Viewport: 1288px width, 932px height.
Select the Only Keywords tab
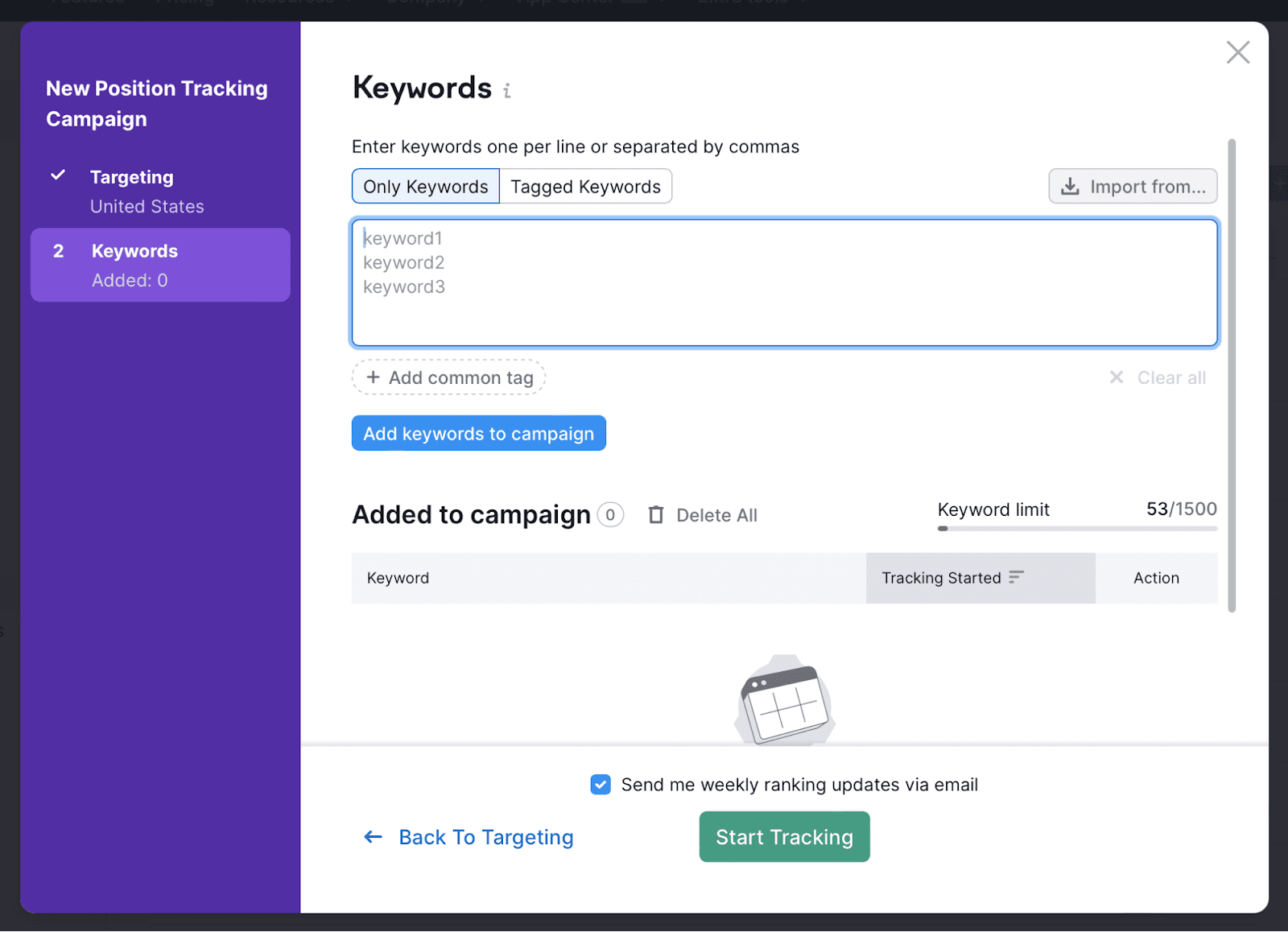pyautogui.click(x=425, y=186)
